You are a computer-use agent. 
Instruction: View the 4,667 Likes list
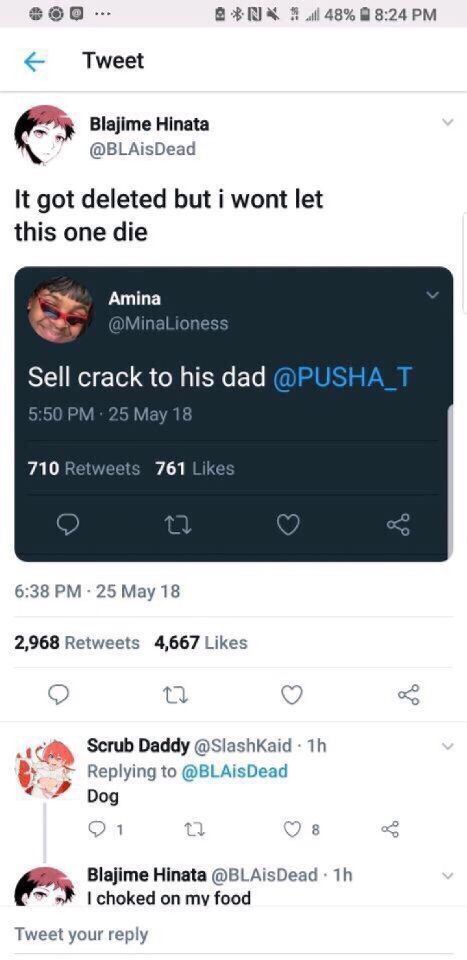[201, 643]
